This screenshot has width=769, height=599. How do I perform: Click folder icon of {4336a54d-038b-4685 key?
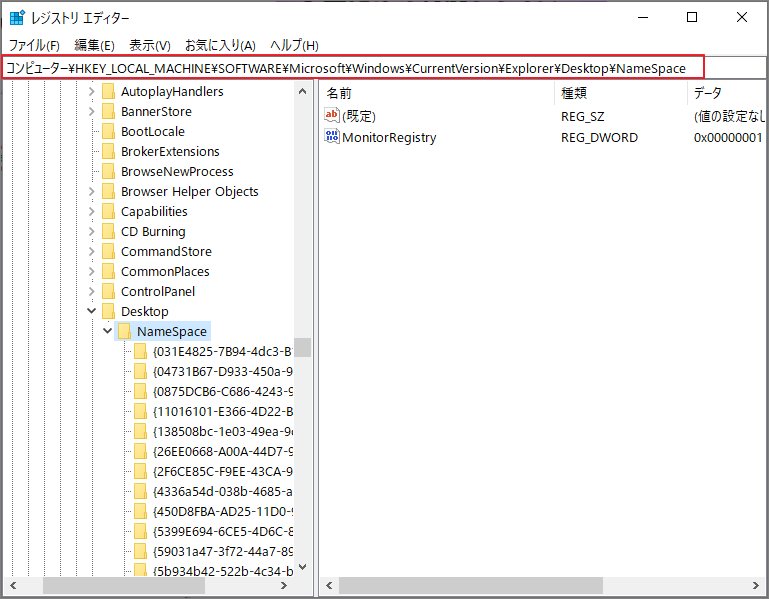[x=140, y=492]
